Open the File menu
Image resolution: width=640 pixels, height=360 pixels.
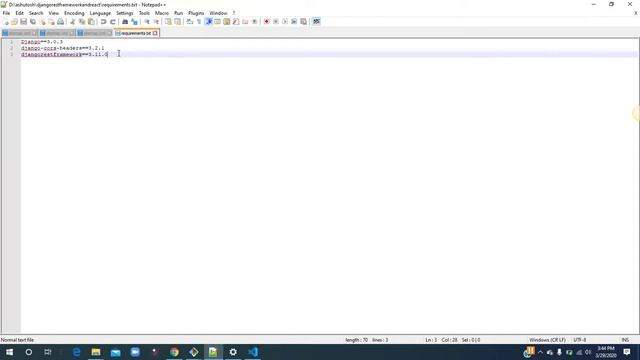pyautogui.click(x=6, y=13)
